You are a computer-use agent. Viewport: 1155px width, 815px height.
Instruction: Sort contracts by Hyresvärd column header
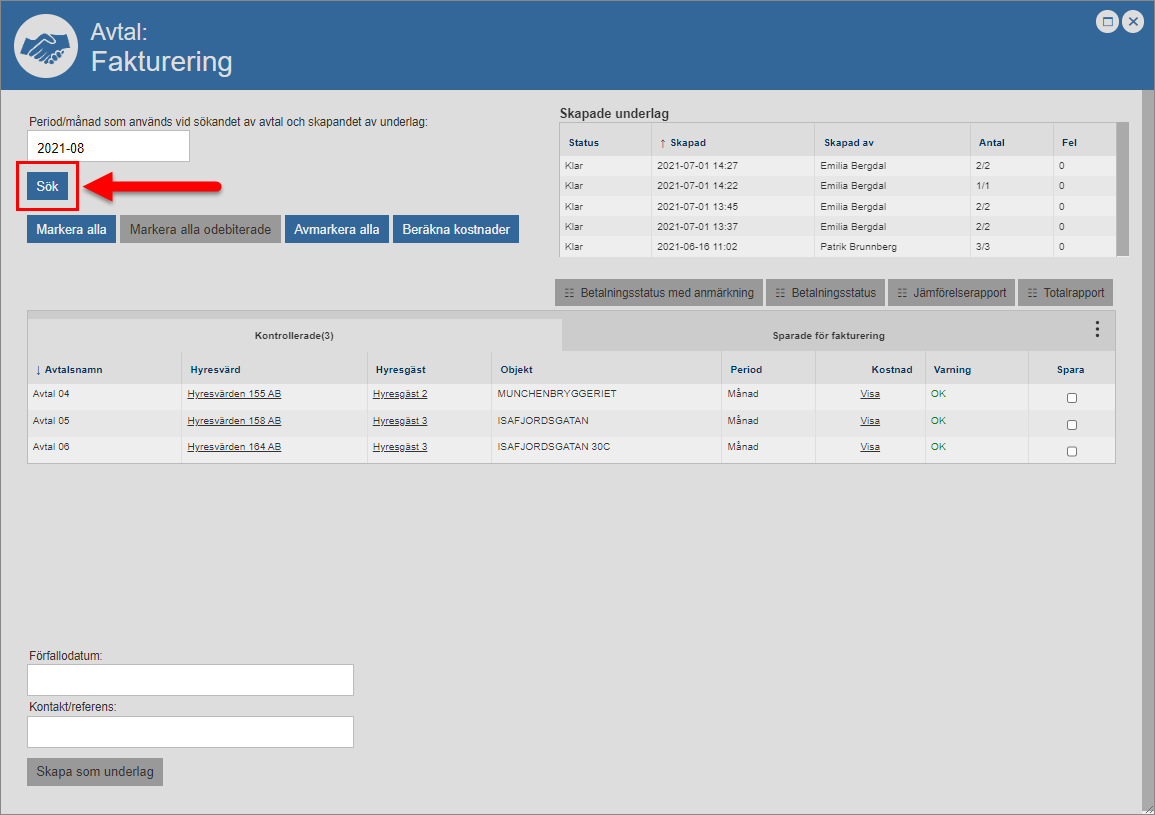point(215,369)
